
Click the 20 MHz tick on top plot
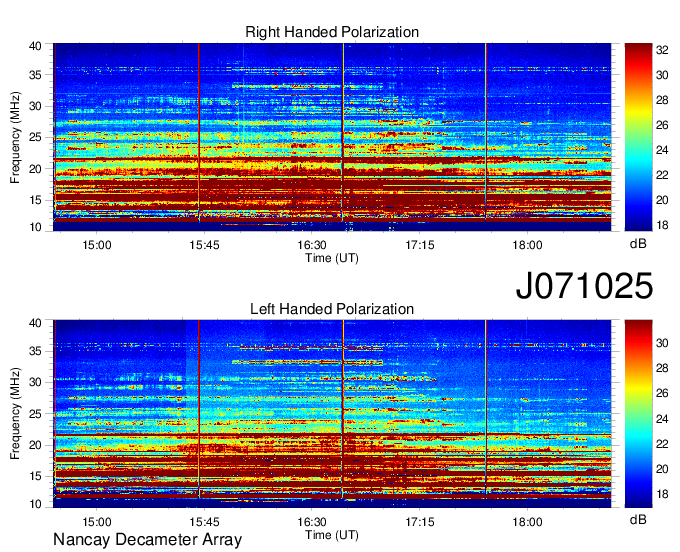coord(36,169)
